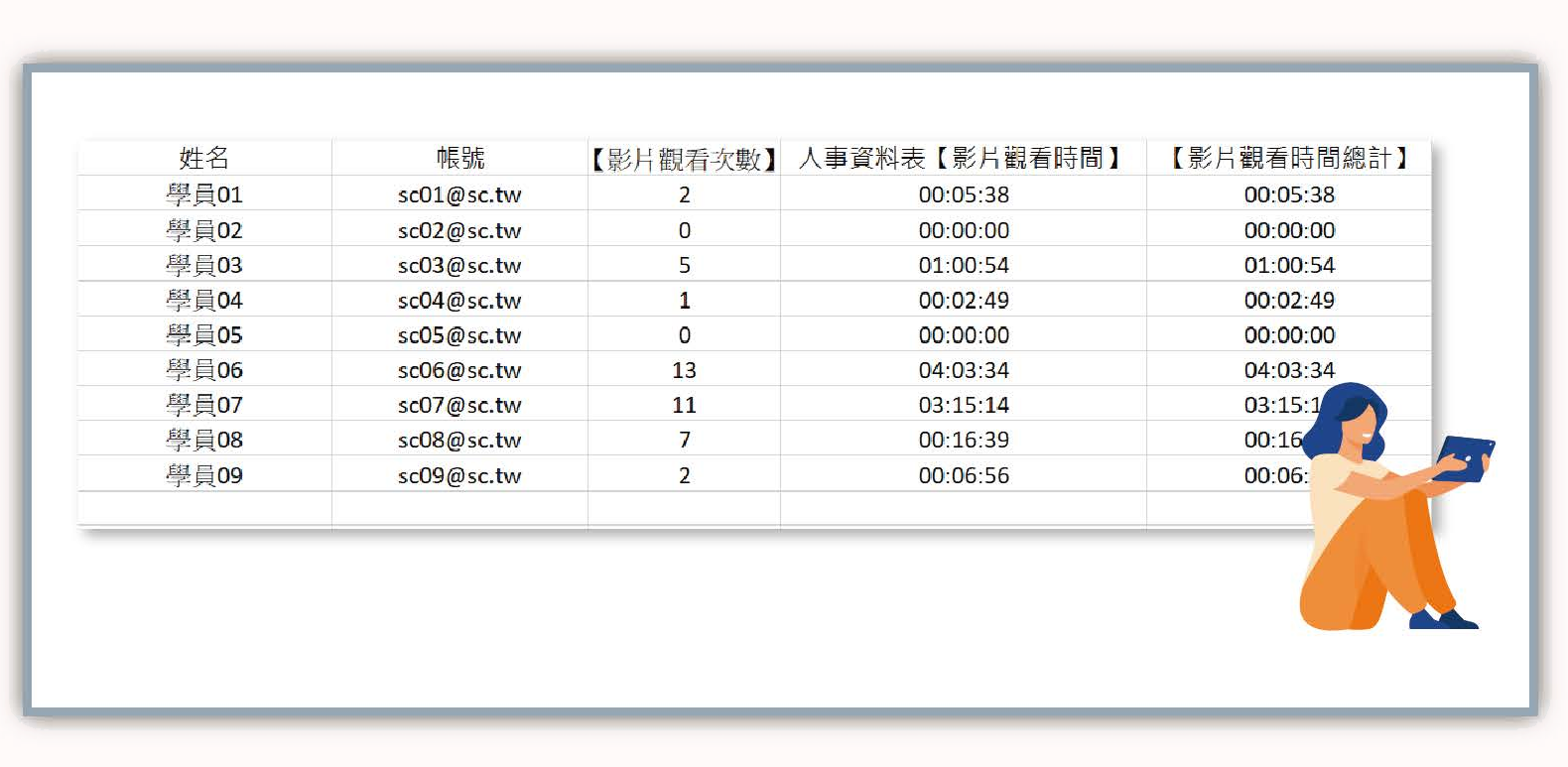This screenshot has width=1568, height=767.
Task: Select view count 13 for 學員06
Action: [684, 370]
